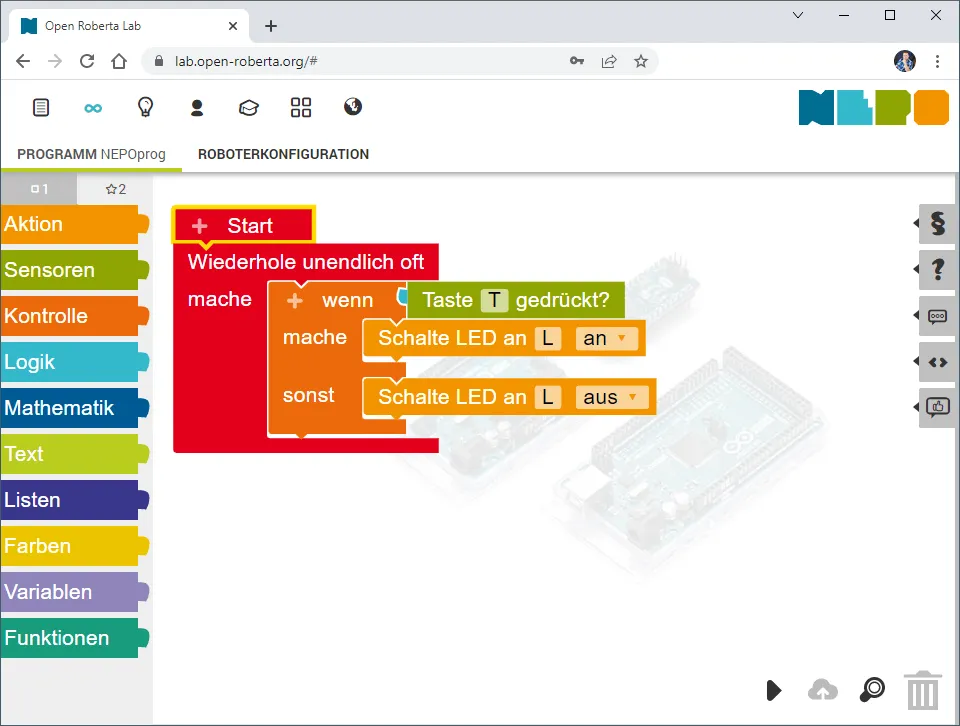Run the program with the play button

tap(773, 690)
